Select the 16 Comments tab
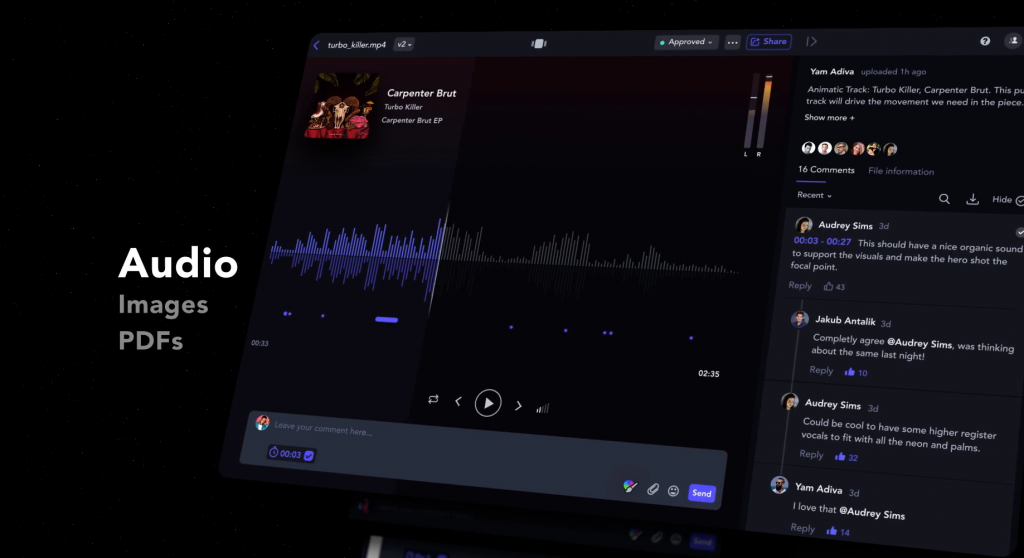This screenshot has height=558, width=1024. (826, 170)
